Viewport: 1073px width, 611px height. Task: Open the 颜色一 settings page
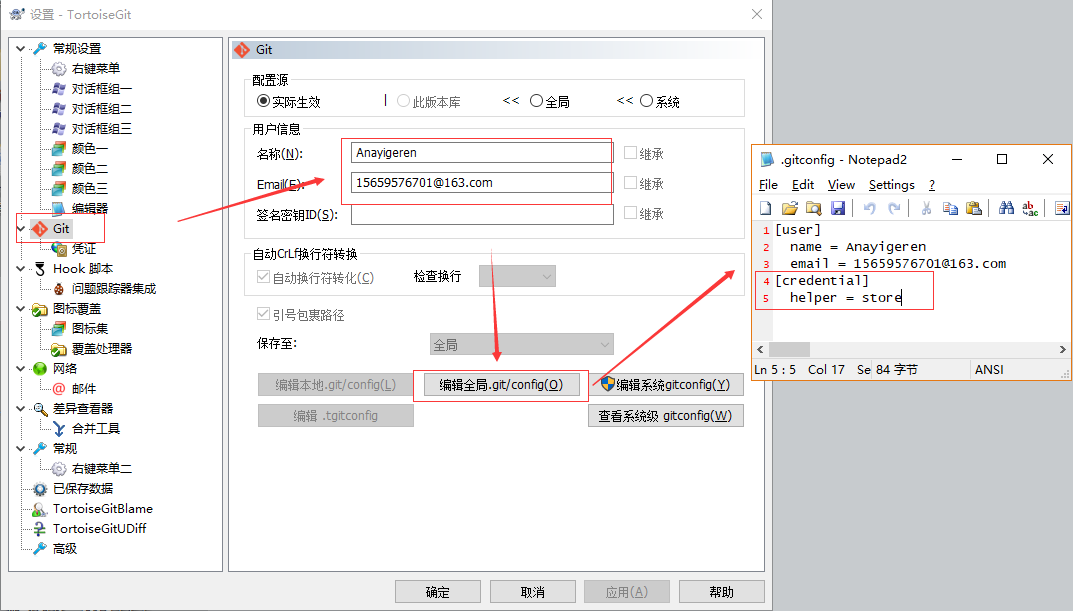[x=90, y=148]
